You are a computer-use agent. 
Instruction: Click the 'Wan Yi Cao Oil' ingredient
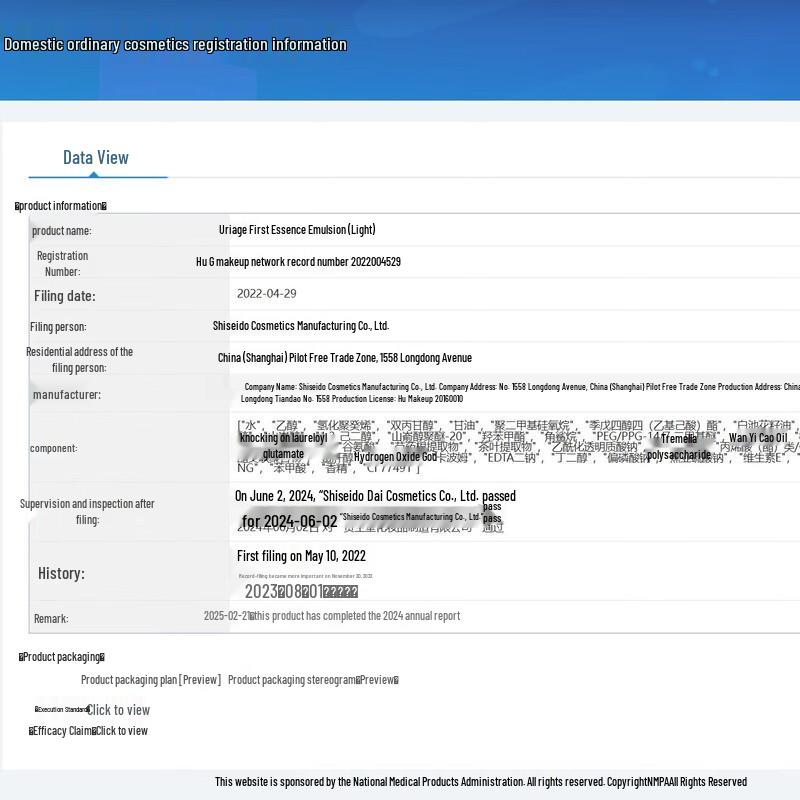point(758,438)
